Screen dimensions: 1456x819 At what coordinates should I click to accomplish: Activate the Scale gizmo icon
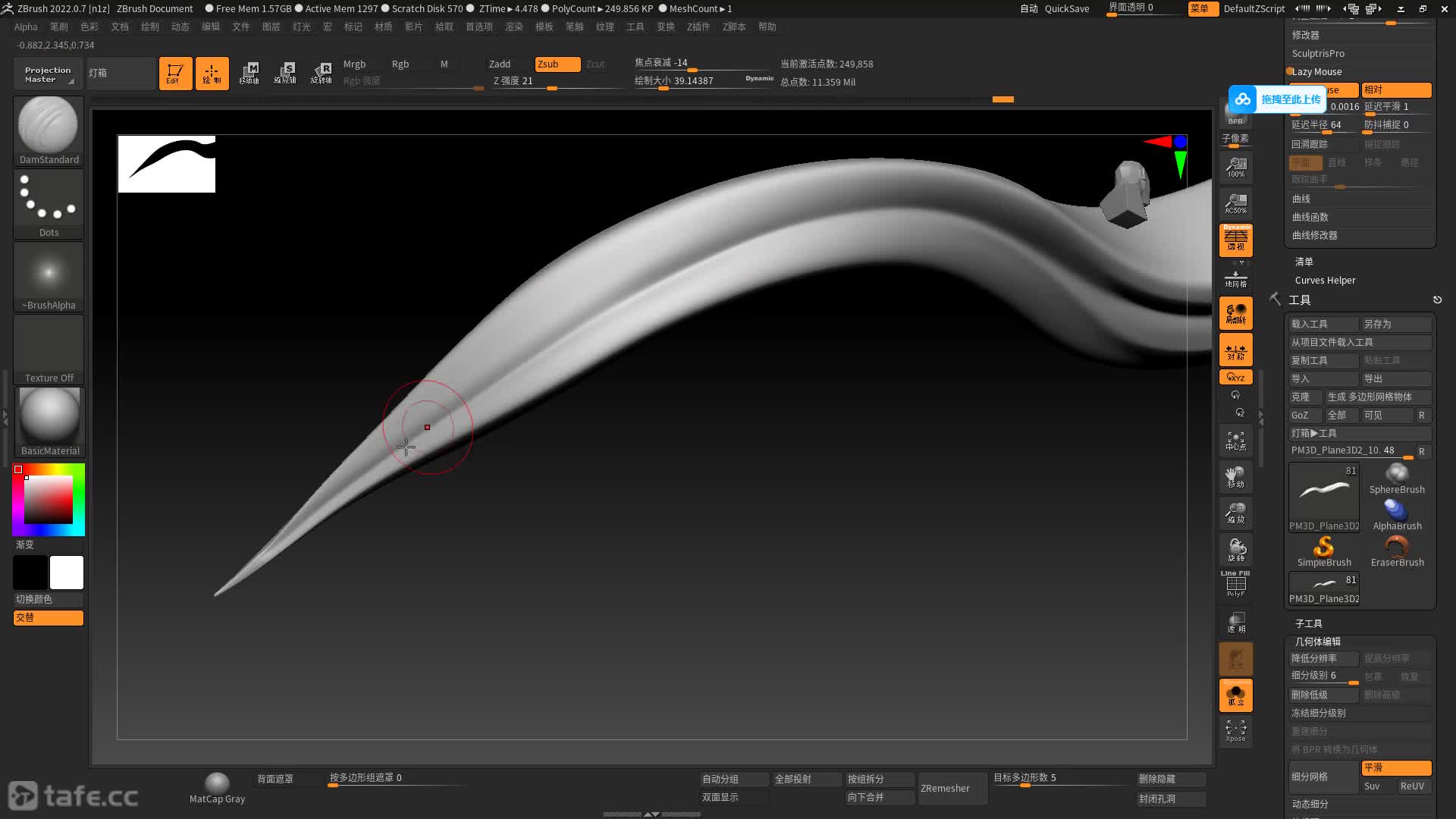point(285,74)
